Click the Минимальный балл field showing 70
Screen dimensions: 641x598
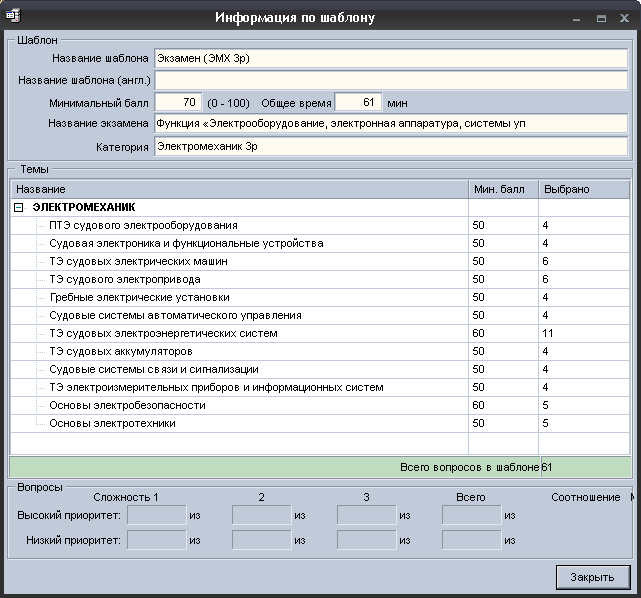coord(178,102)
